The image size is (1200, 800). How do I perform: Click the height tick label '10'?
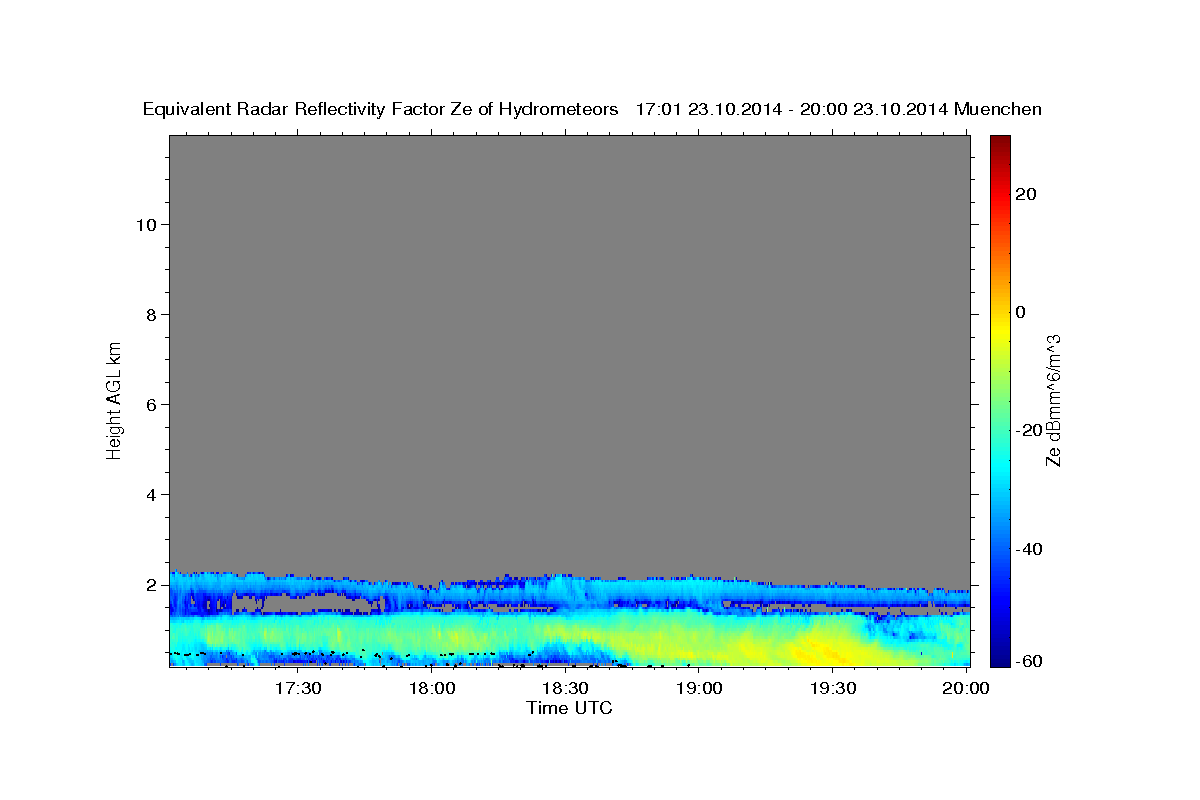(145, 224)
